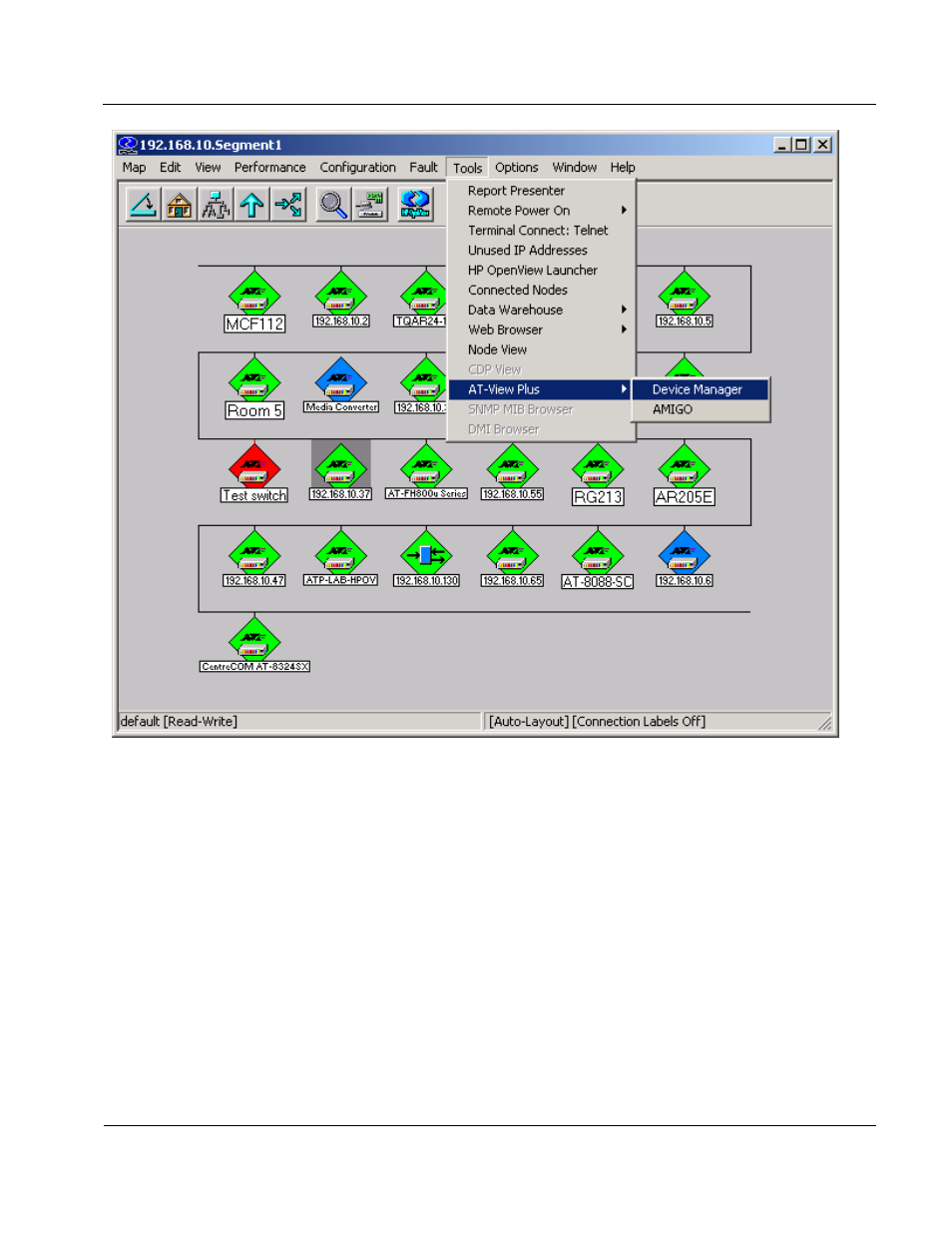The height and width of the screenshot is (1233, 952).
Task: Go to parent submap with up arrow
Action: [x=251, y=206]
